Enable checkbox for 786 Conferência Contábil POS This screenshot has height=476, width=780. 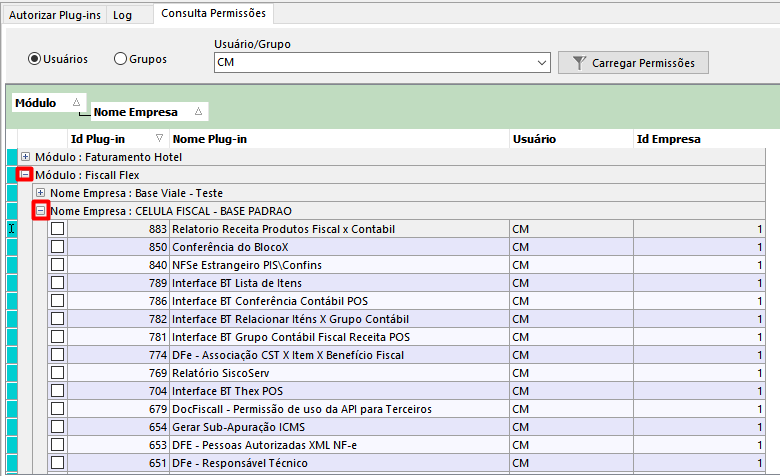coord(58,300)
